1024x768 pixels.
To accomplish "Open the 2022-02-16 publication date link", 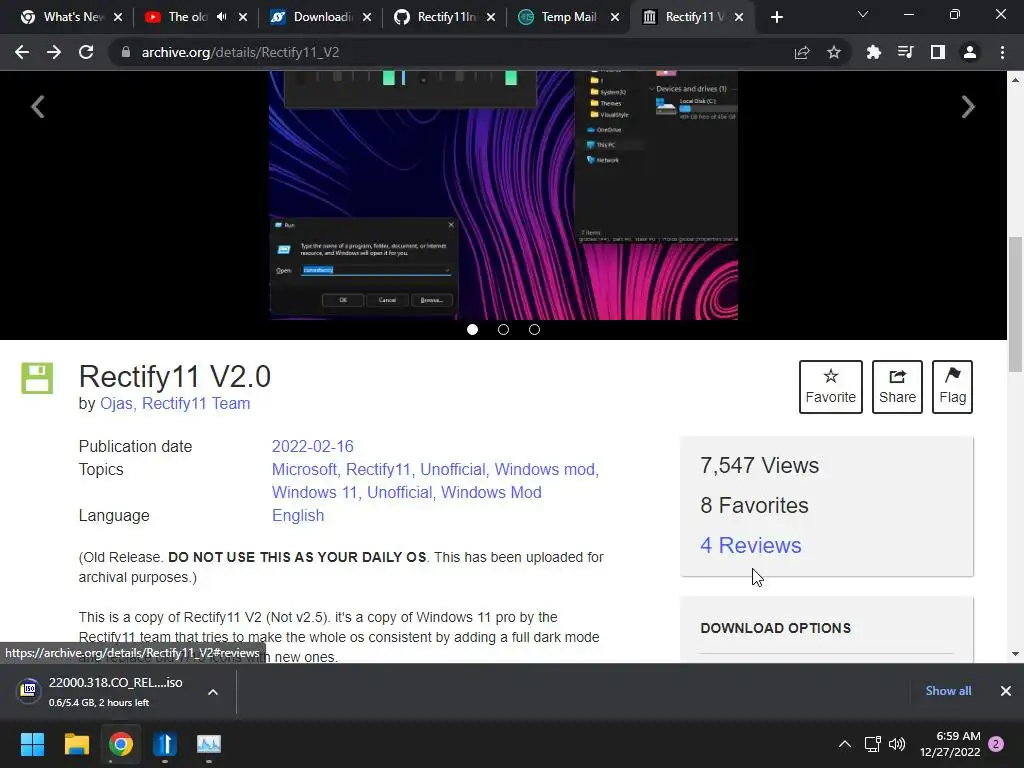I will (x=312, y=447).
